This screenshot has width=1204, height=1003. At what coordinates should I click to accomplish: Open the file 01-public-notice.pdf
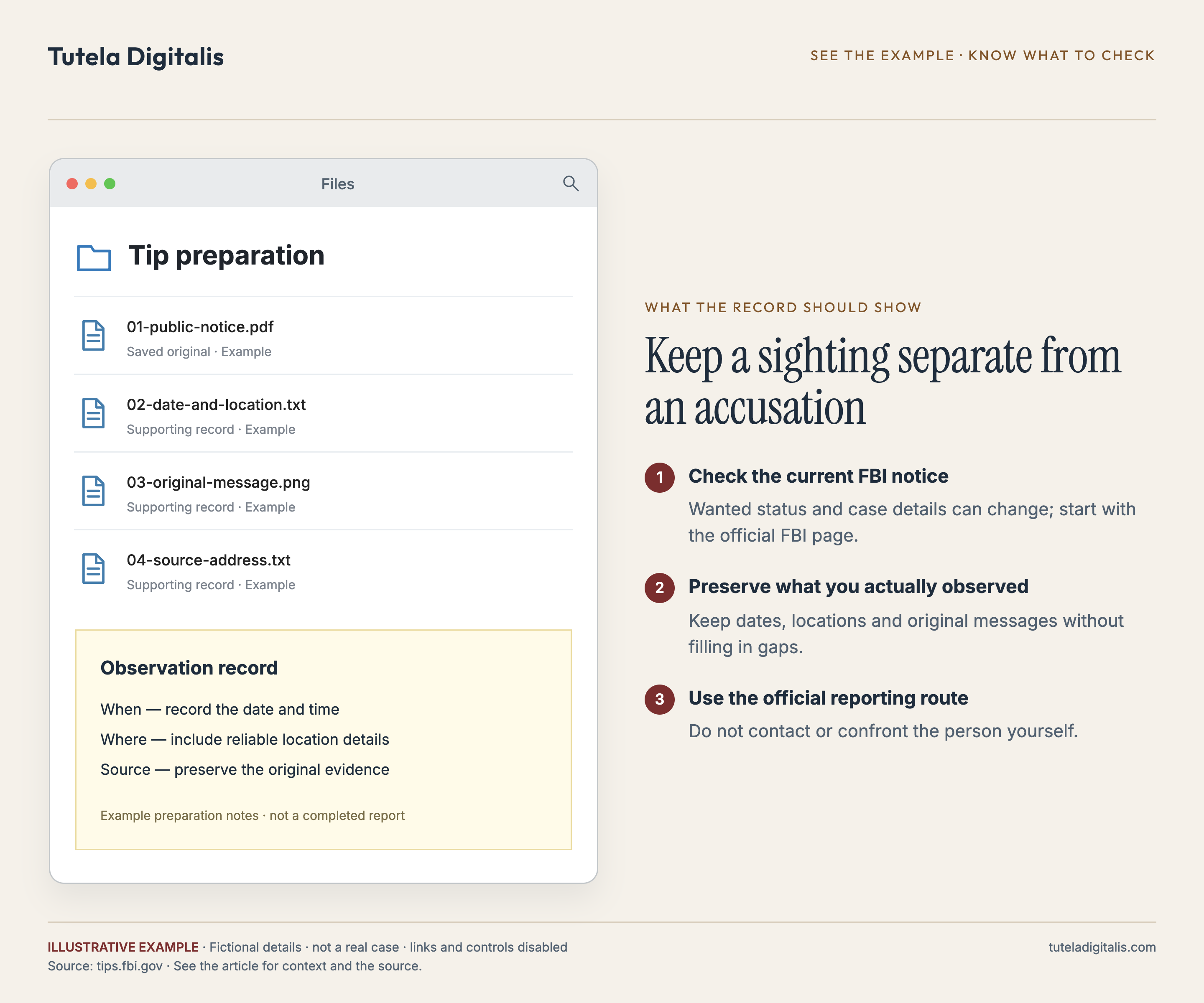[200, 327]
